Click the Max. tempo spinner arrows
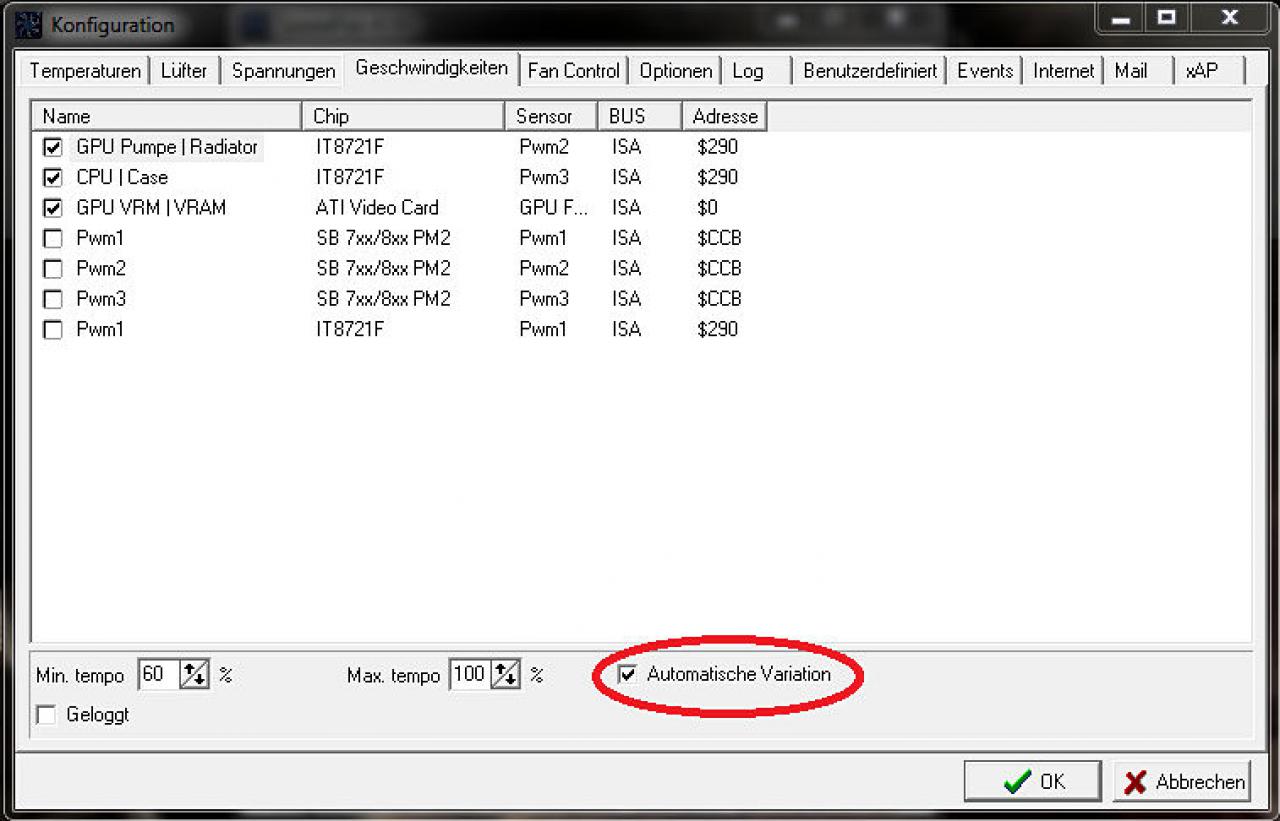The height and width of the screenshot is (821, 1280). point(506,675)
